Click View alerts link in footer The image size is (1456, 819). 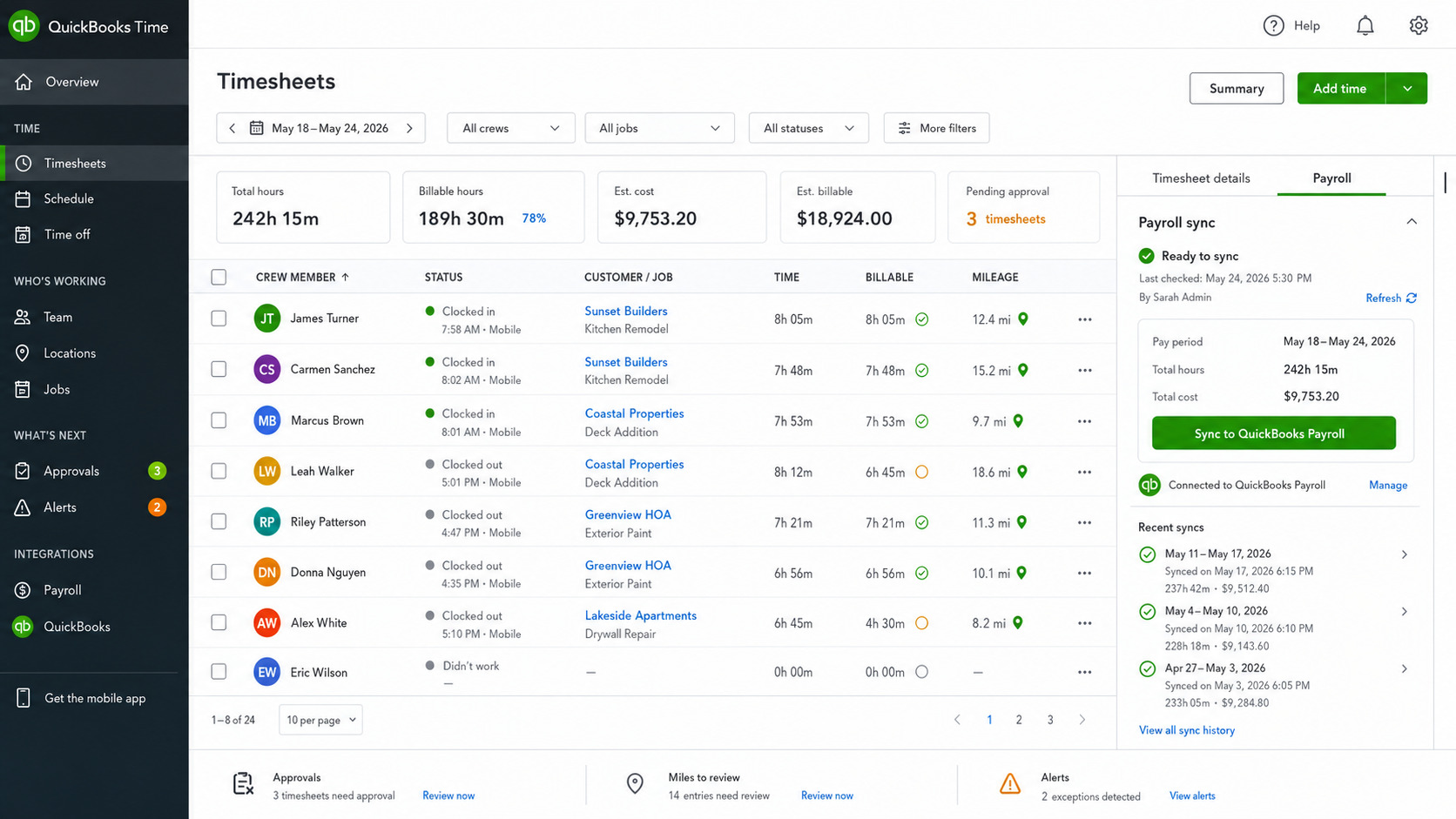click(1192, 796)
